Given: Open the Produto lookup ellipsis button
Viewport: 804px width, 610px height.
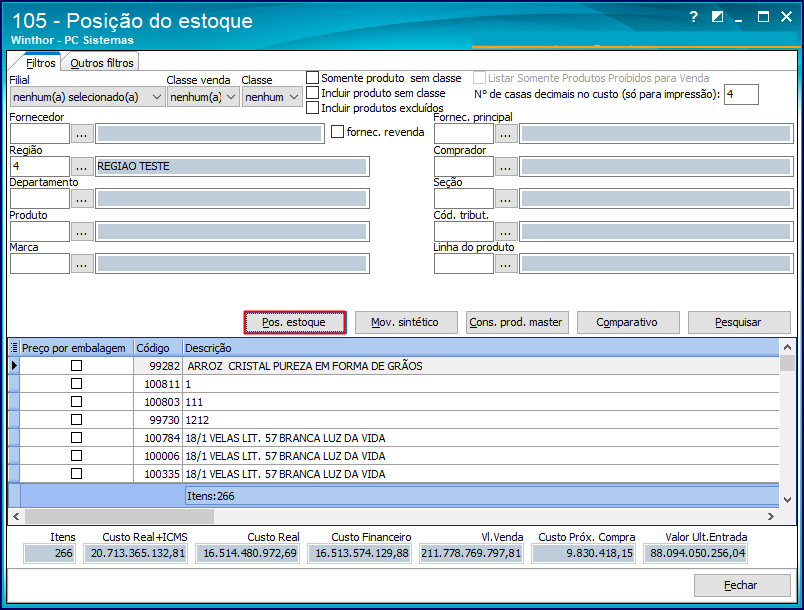Looking at the screenshot, I should coord(82,232).
